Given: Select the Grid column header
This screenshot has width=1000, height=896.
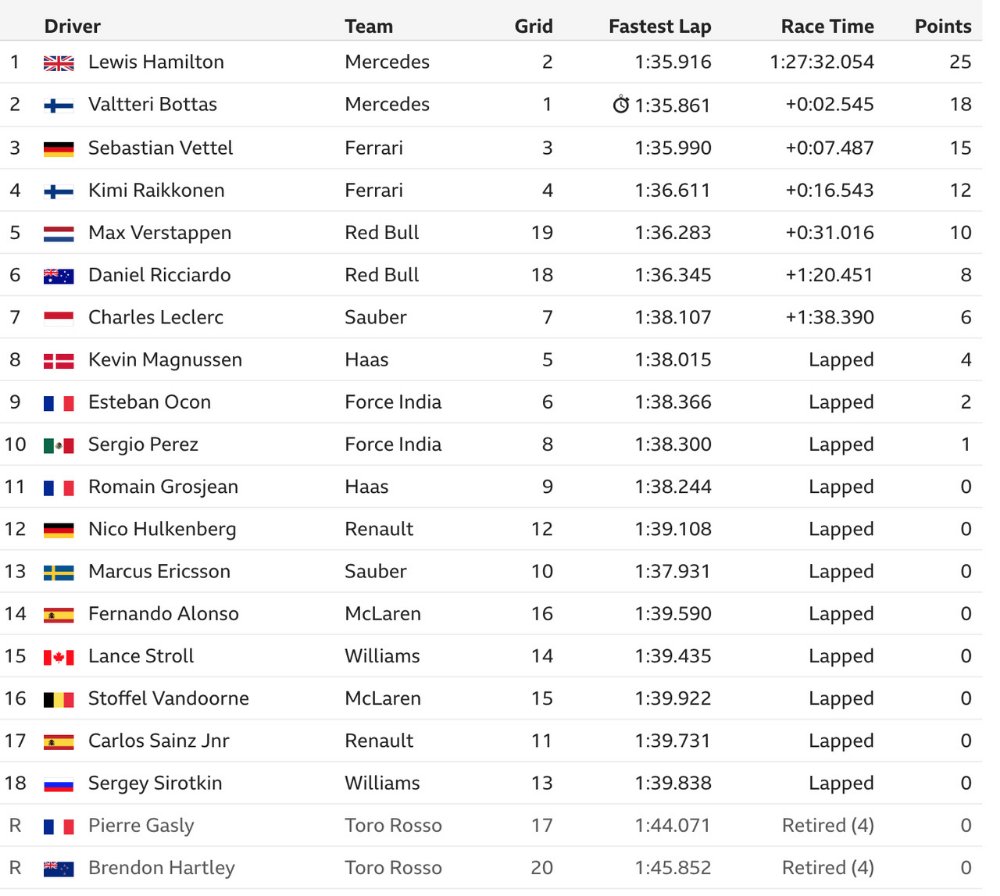Looking at the screenshot, I should point(534,26).
